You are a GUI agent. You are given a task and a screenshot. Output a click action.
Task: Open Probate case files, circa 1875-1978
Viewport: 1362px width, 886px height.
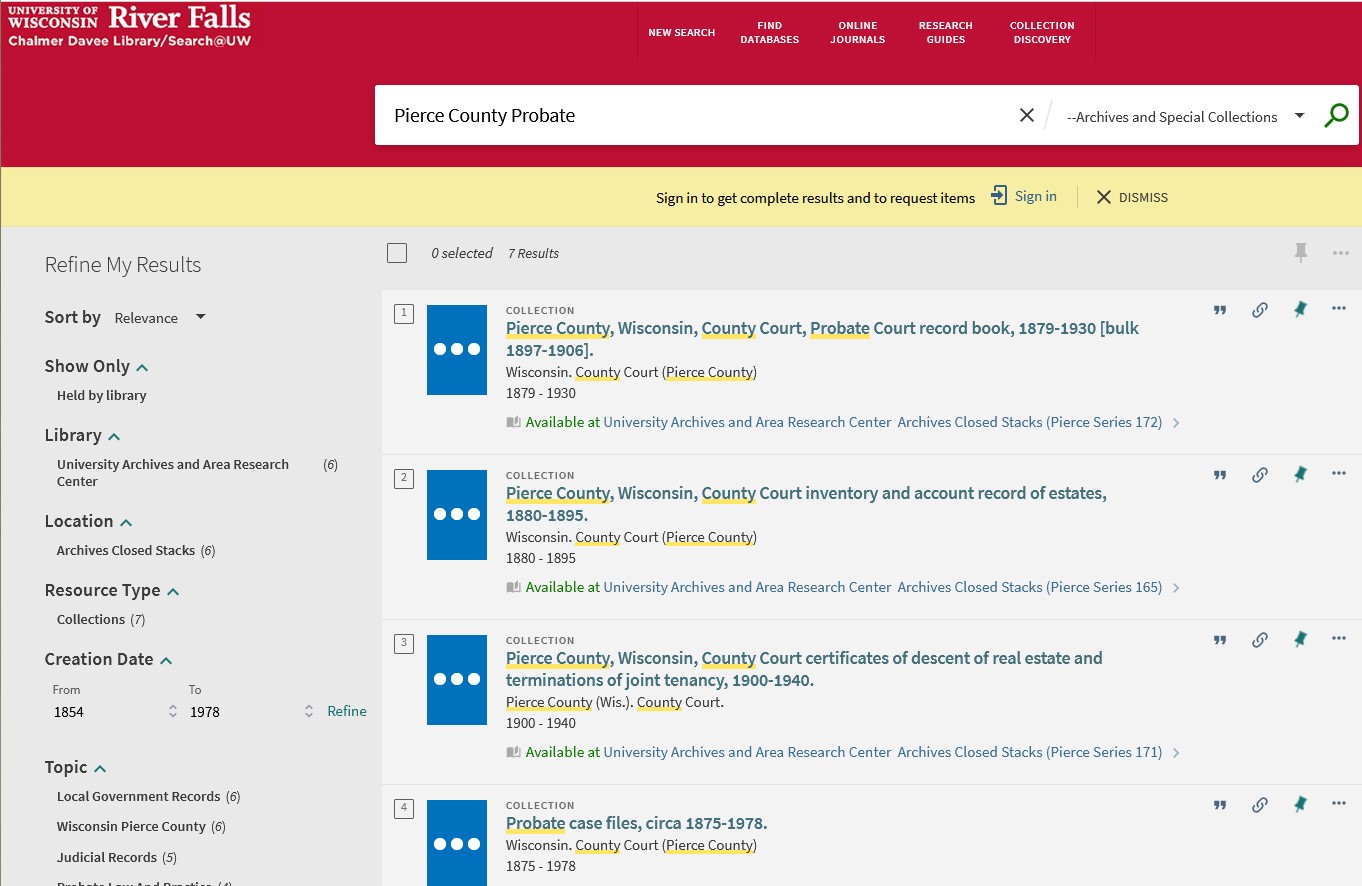click(636, 823)
